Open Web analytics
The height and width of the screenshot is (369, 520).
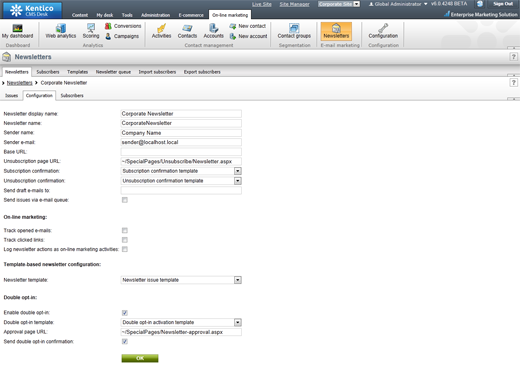pyautogui.click(x=61, y=31)
